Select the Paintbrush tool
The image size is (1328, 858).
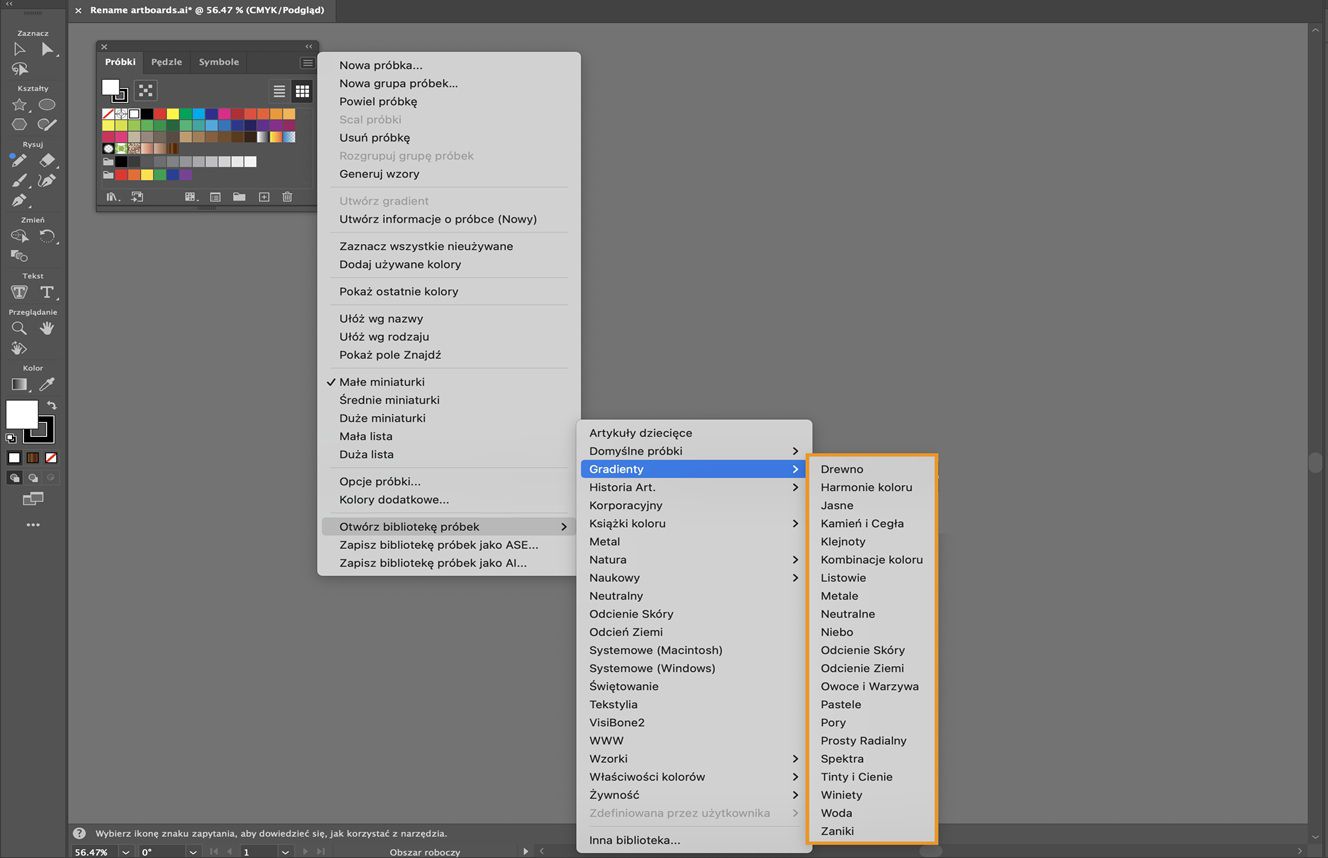pos(19,181)
